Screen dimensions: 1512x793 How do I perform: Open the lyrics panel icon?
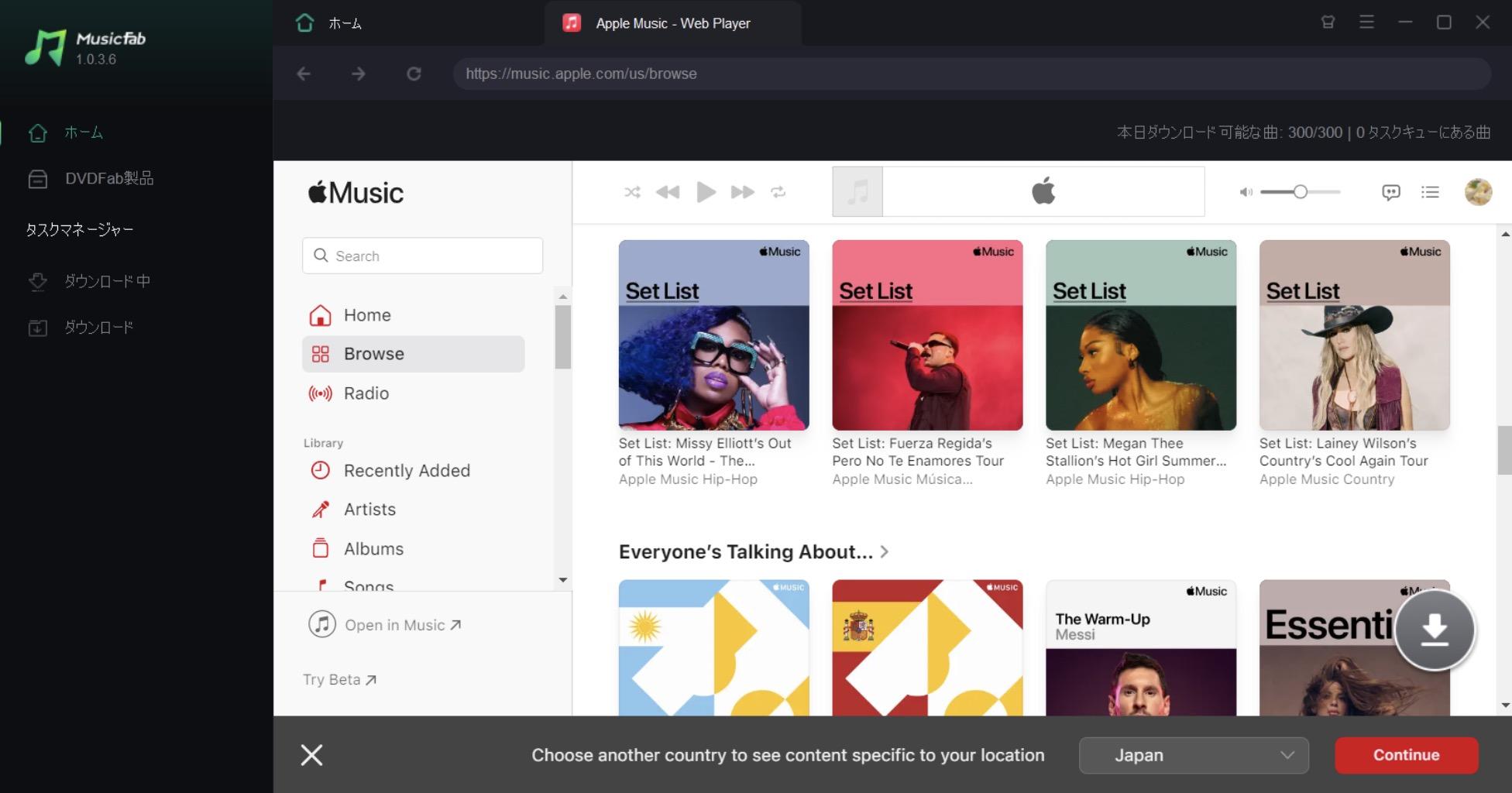click(x=1391, y=192)
